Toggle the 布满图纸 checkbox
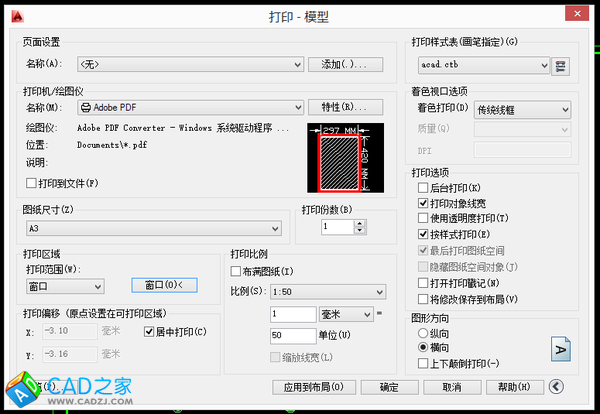This screenshot has width=600, height=414. coord(236,271)
